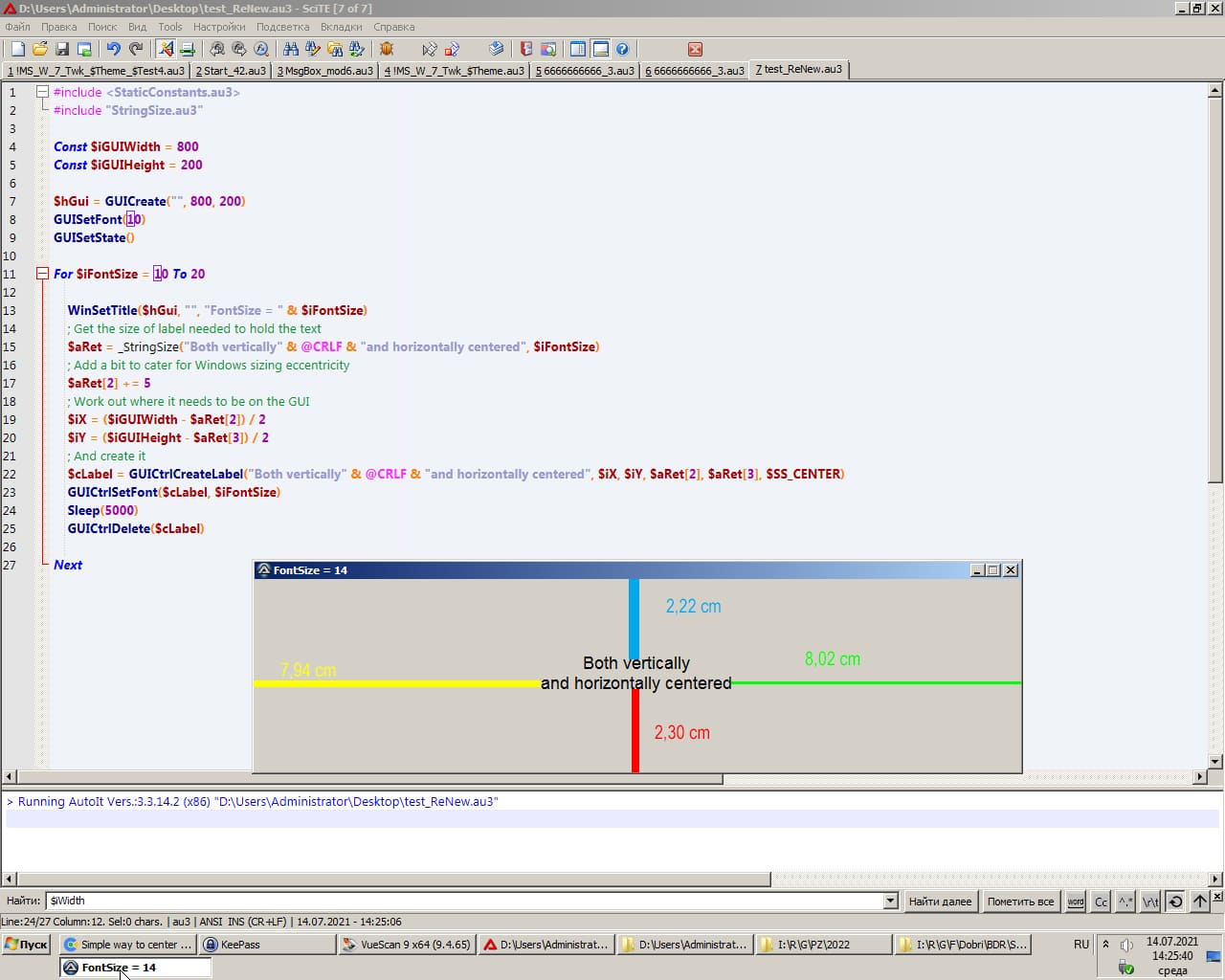Screen dimensions: 1225x980
Task: Toggle whole word match in find bar
Action: [x=1076, y=902]
